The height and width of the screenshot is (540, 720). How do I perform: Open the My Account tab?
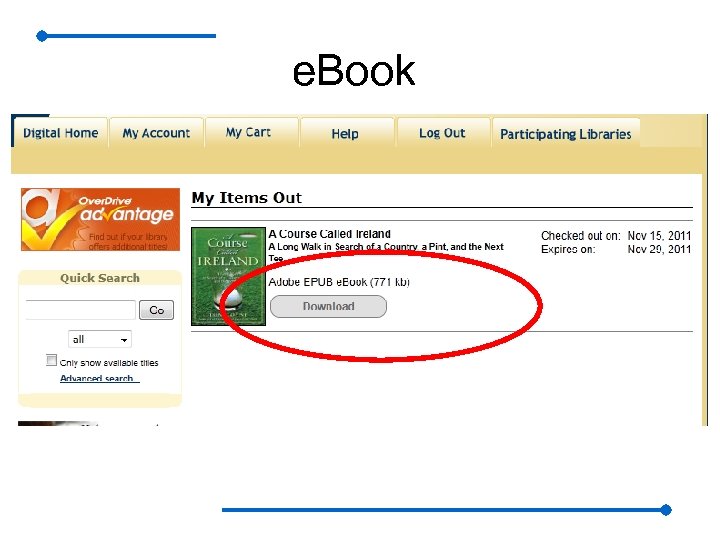coord(156,133)
